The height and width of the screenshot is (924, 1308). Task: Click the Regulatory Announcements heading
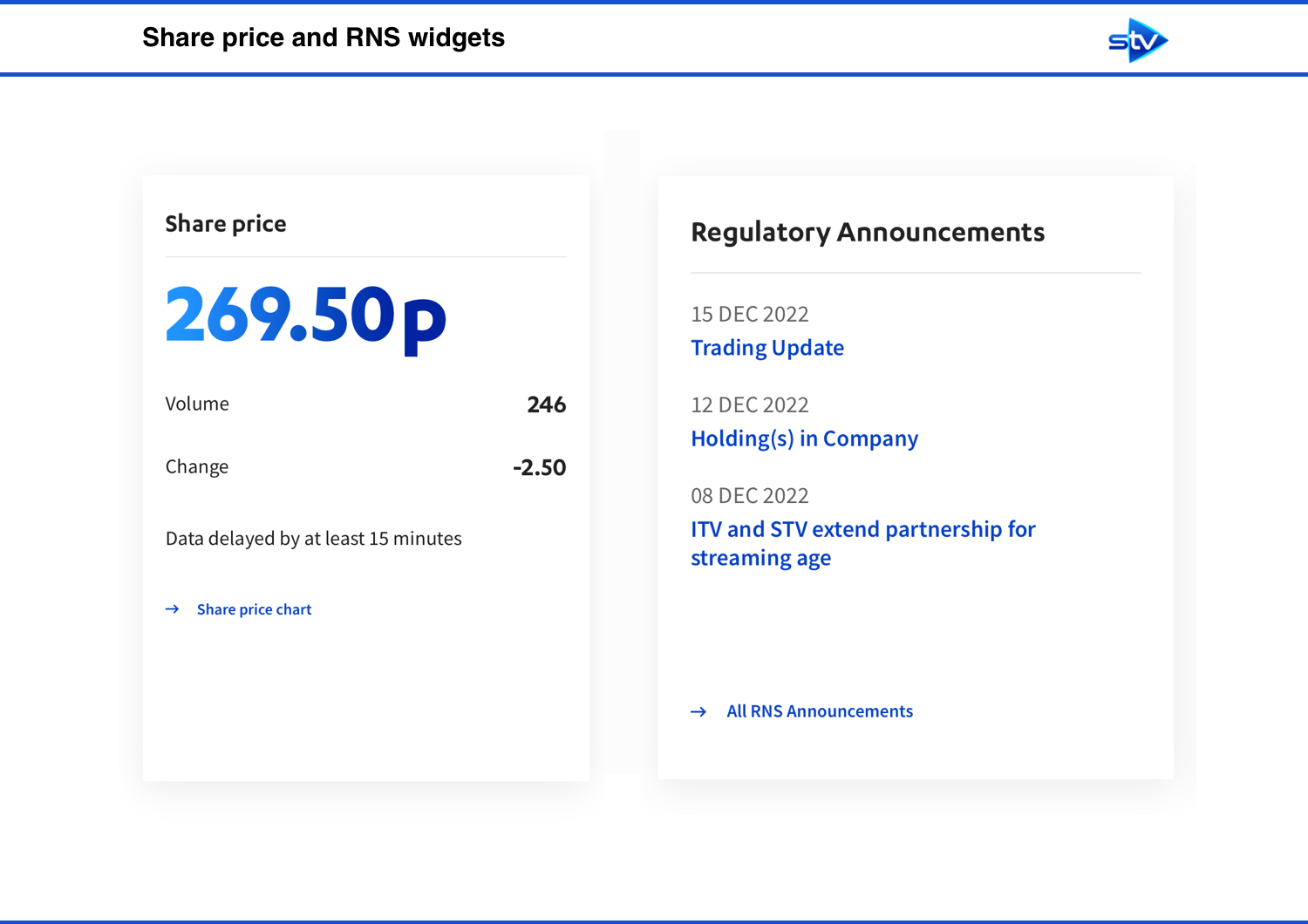tap(867, 233)
